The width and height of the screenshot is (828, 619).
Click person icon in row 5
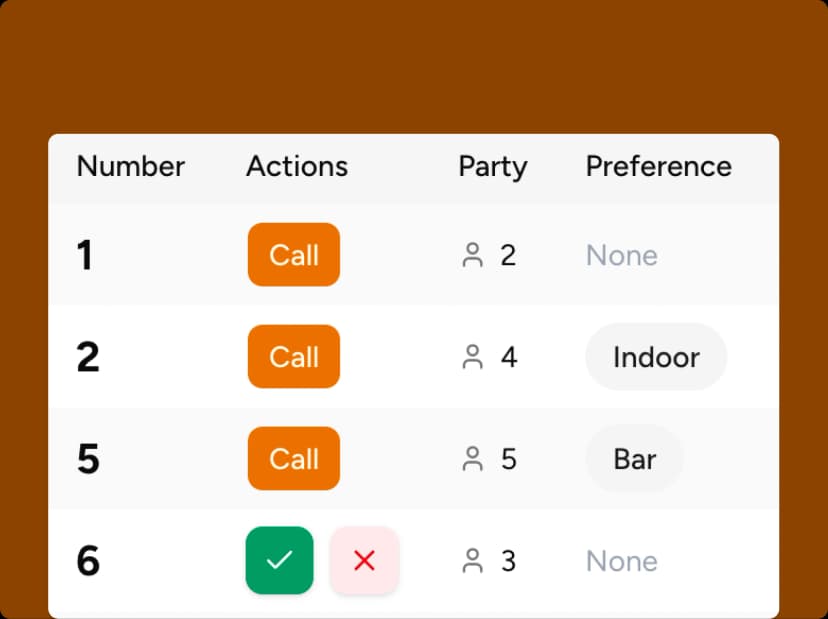click(473, 459)
